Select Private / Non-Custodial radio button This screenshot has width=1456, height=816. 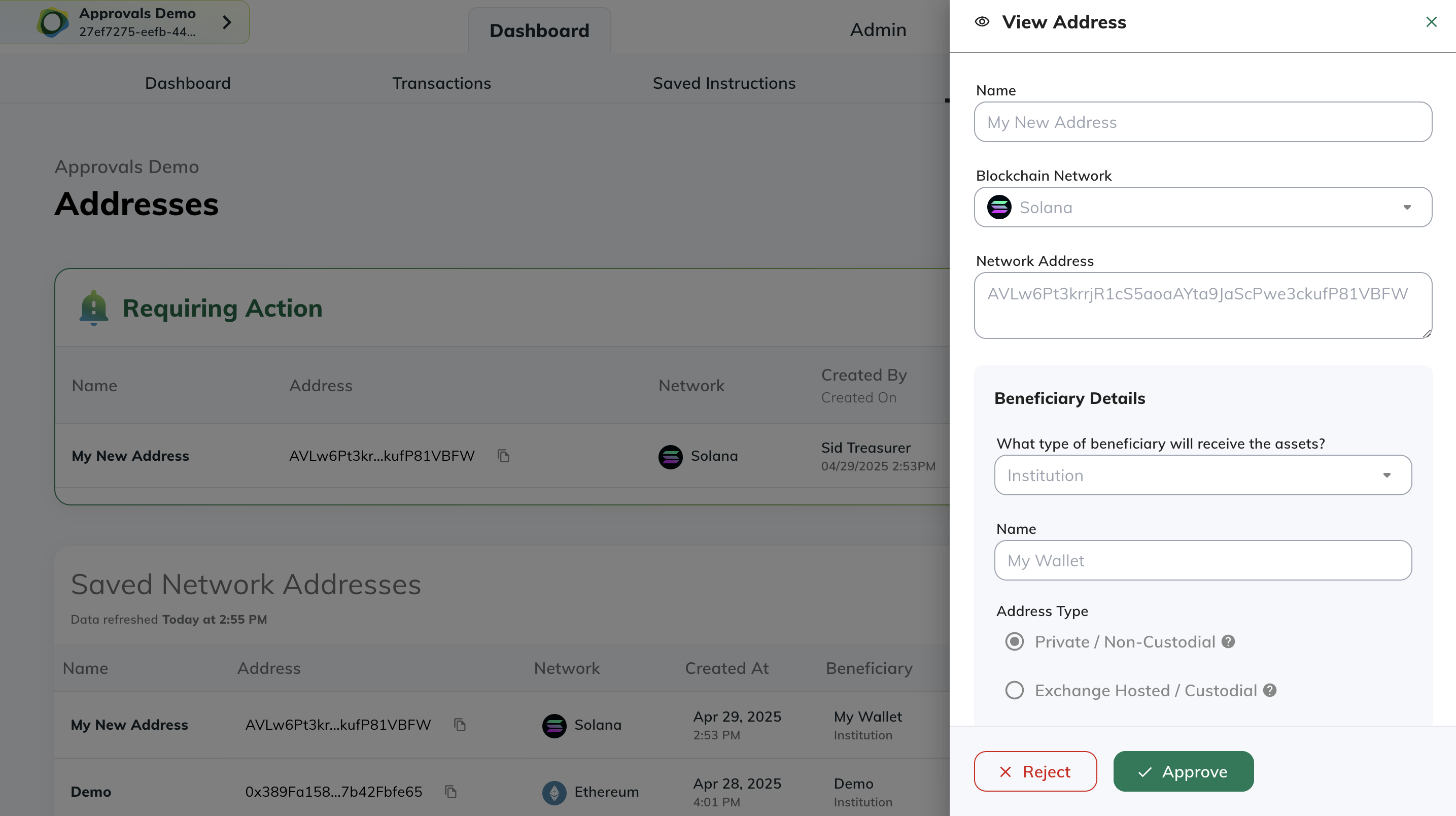coord(1015,642)
